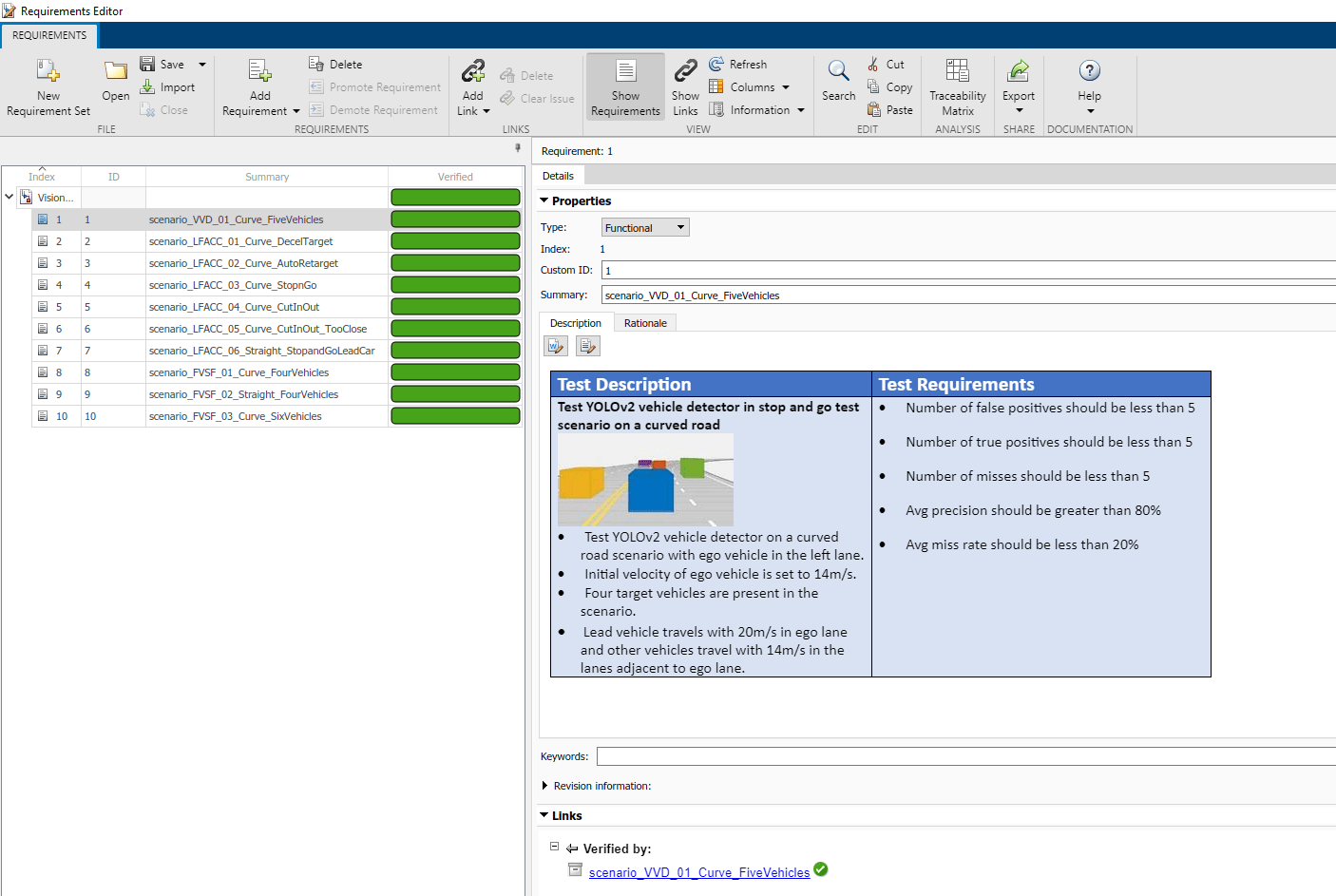Screen dimensions: 1336x896
Task: Open the Type dropdown showing Functional
Action: [x=645, y=228]
